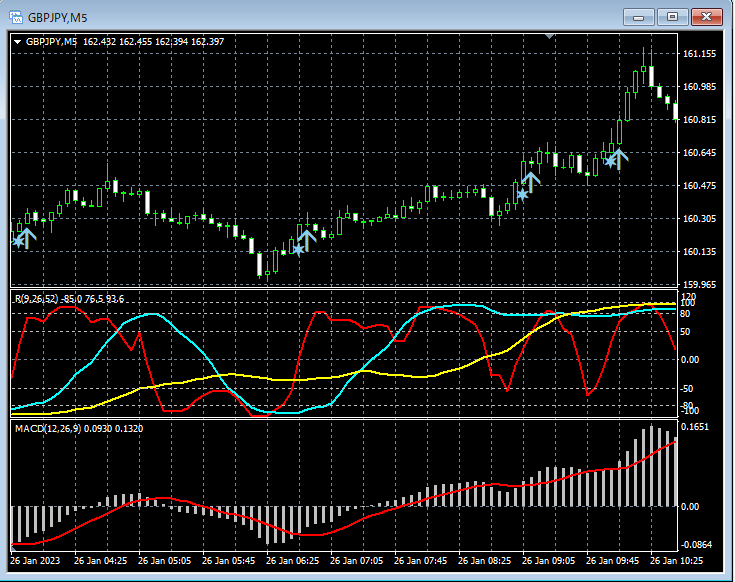Image resolution: width=735 pixels, height=582 pixels.
Task: Open the GBPJPY,M5 symbol dropdown triangle
Action: point(18,42)
